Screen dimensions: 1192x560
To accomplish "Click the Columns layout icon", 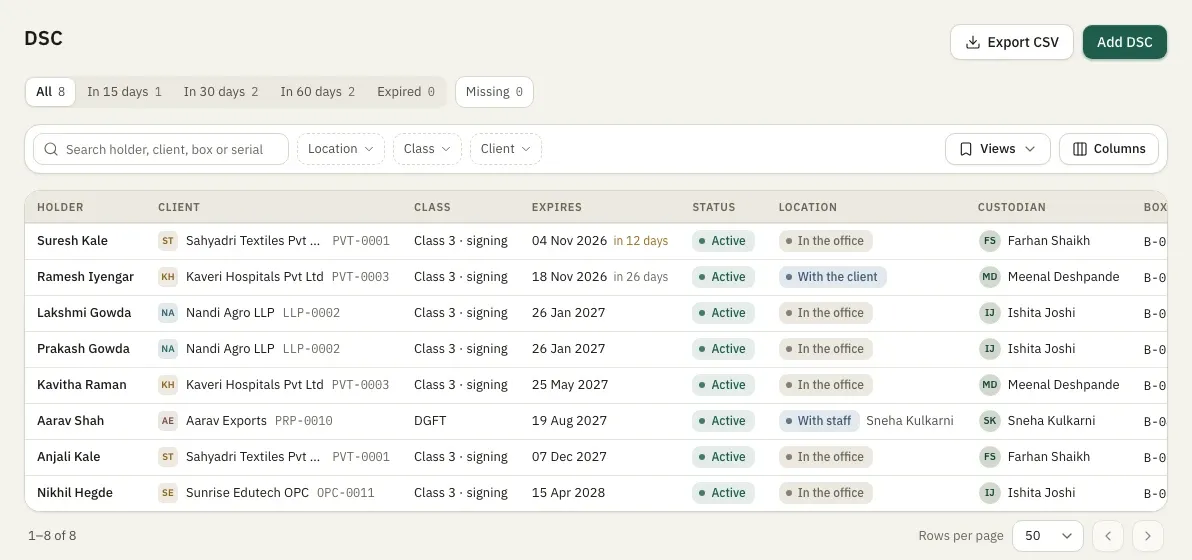I will pyautogui.click(x=1079, y=149).
